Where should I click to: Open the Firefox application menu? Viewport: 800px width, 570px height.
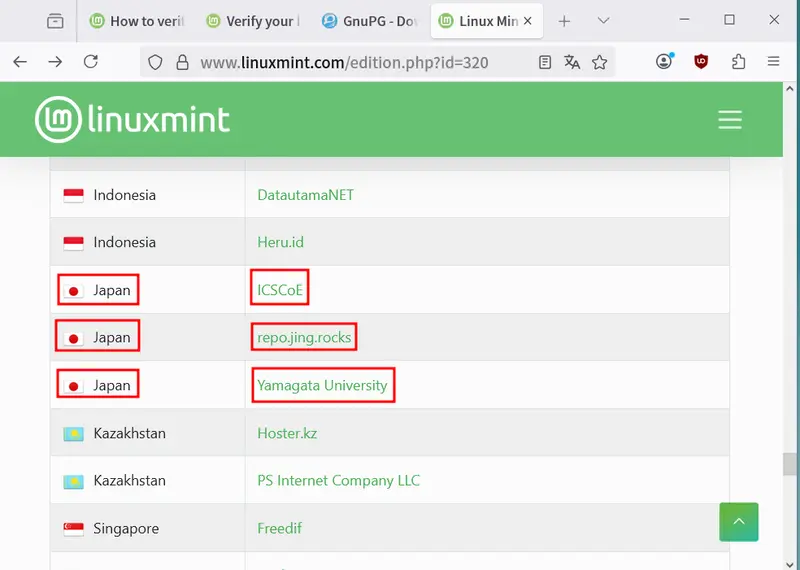click(773, 62)
